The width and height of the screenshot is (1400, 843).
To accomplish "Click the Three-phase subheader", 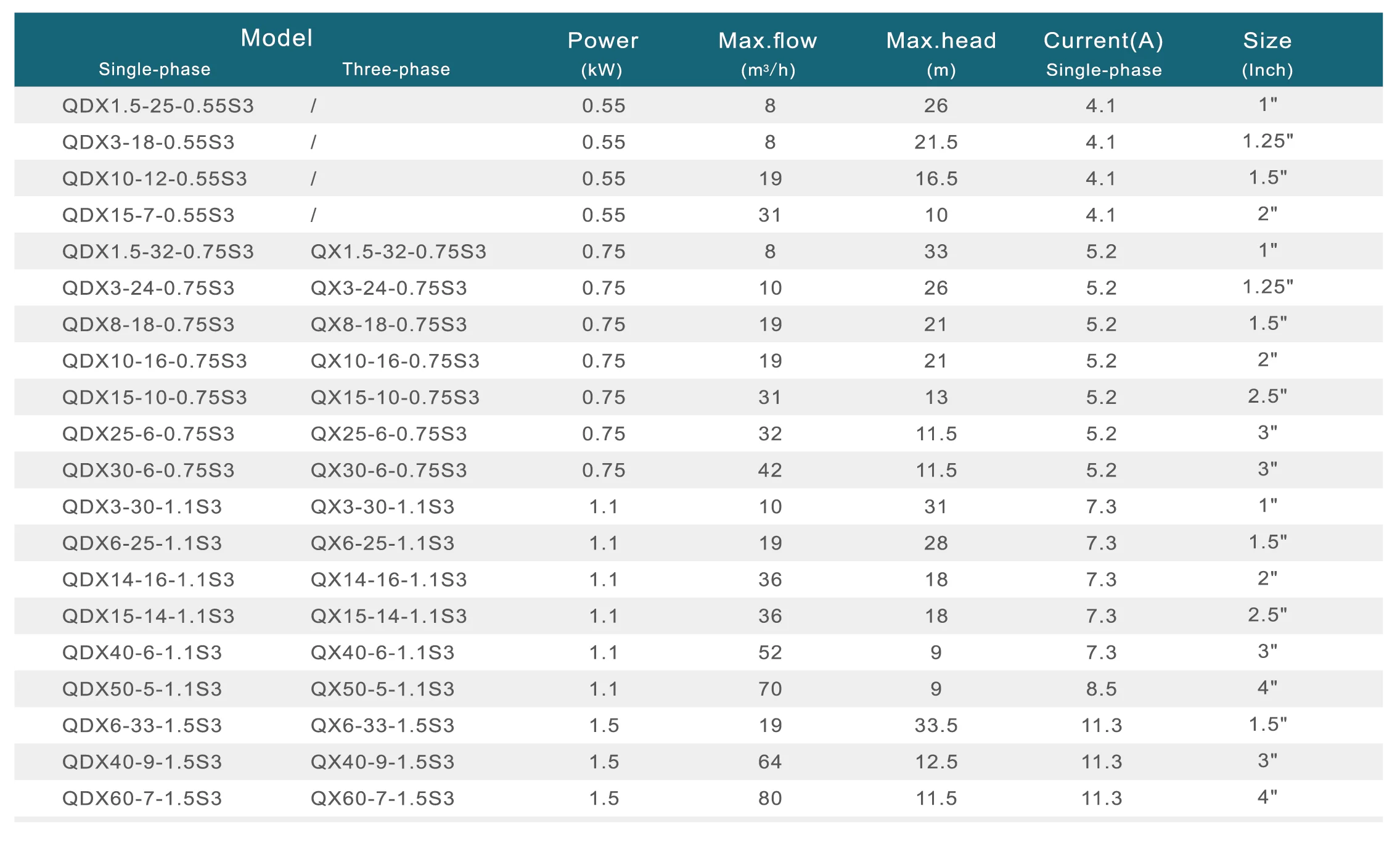I will (396, 69).
